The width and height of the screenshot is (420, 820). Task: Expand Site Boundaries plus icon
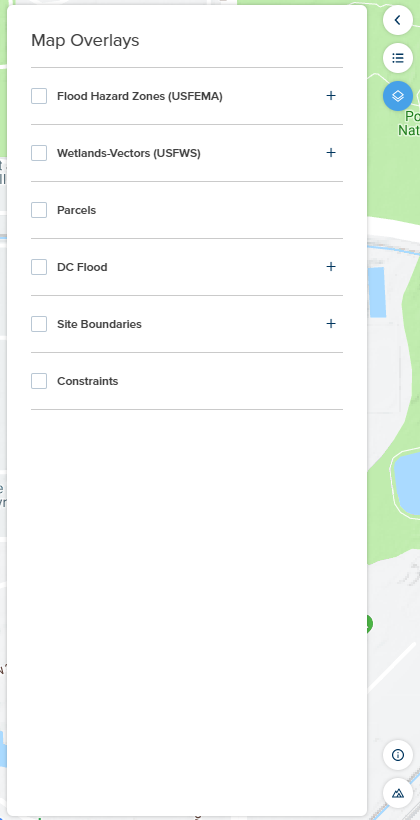[x=331, y=324]
